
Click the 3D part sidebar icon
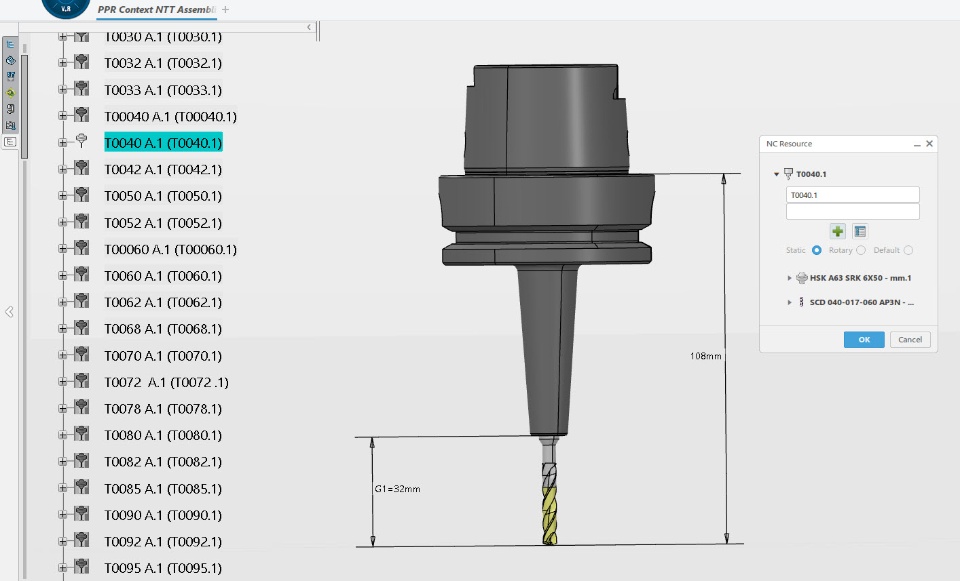10,61
